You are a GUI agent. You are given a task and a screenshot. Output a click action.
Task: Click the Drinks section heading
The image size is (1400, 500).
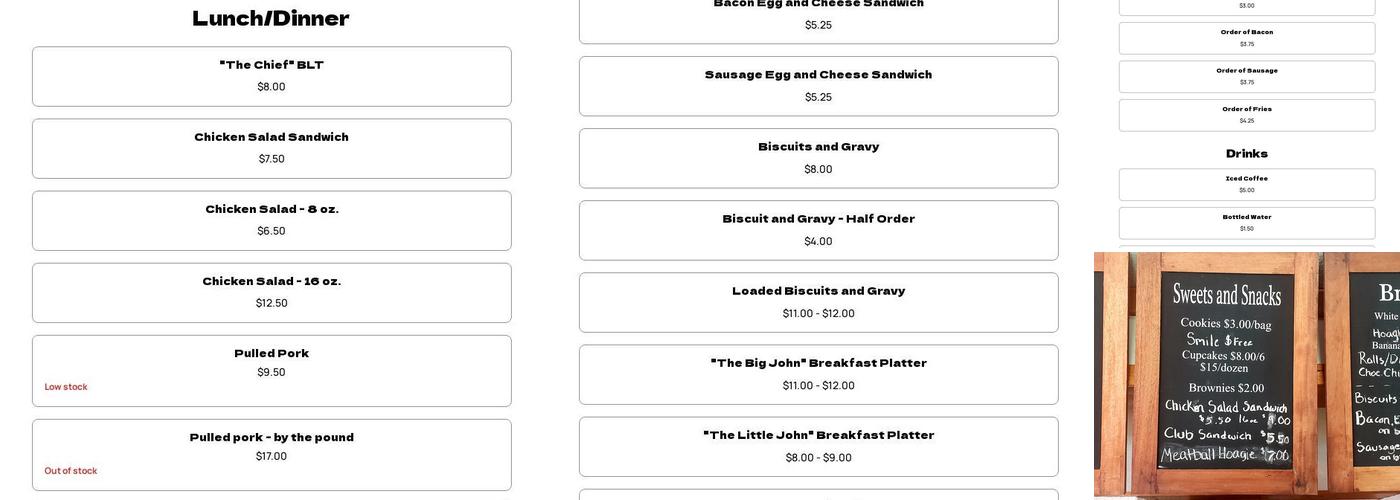tap(1246, 153)
